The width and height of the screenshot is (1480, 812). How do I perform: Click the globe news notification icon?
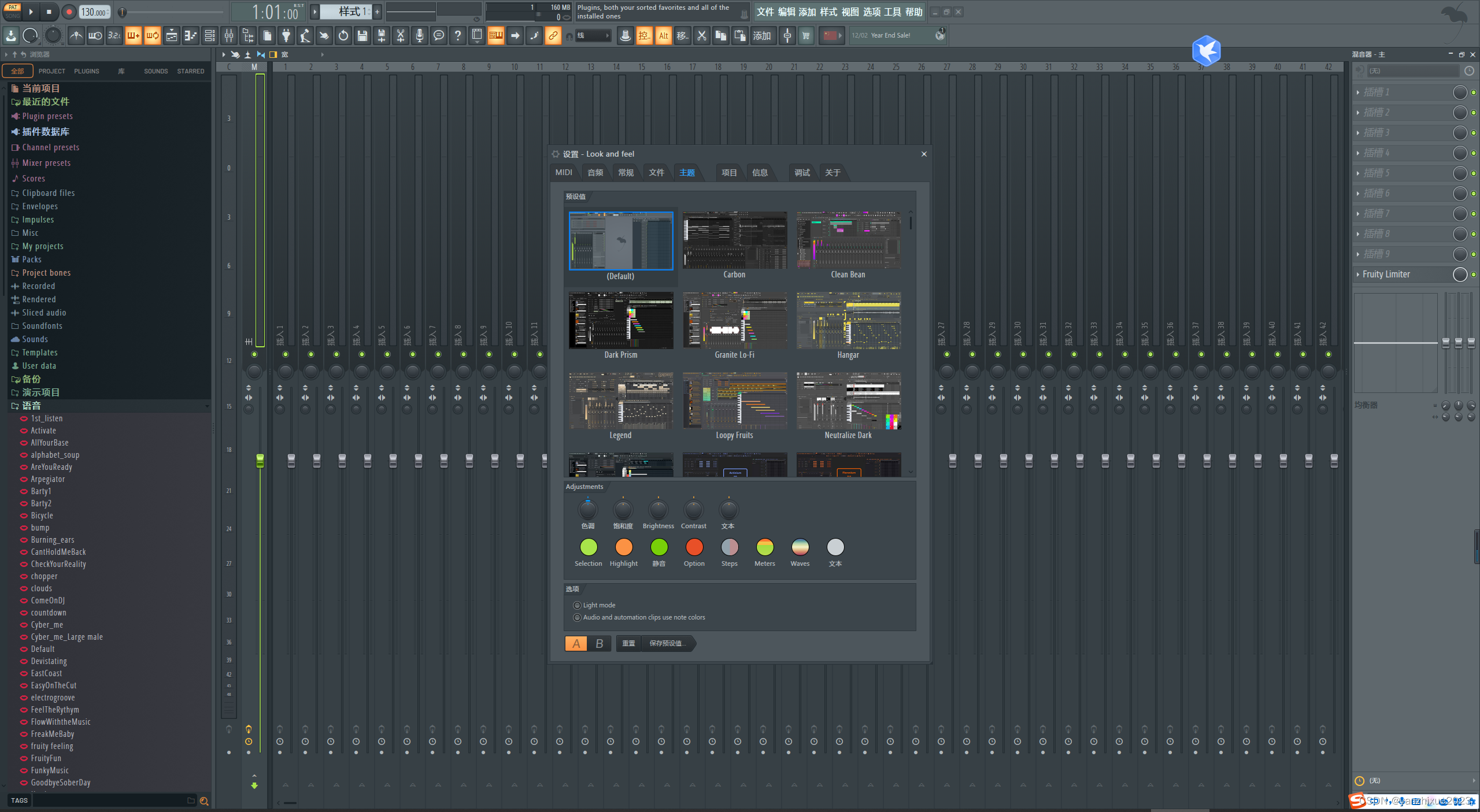click(x=940, y=35)
